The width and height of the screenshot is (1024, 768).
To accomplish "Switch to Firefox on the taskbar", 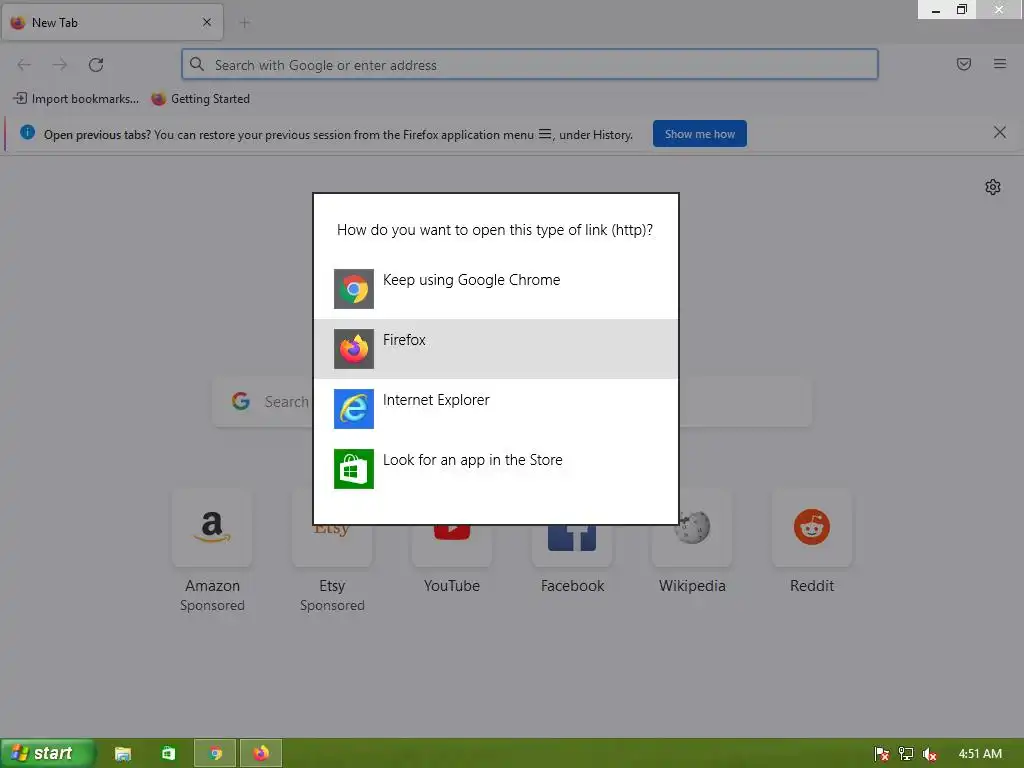I will 261,754.
